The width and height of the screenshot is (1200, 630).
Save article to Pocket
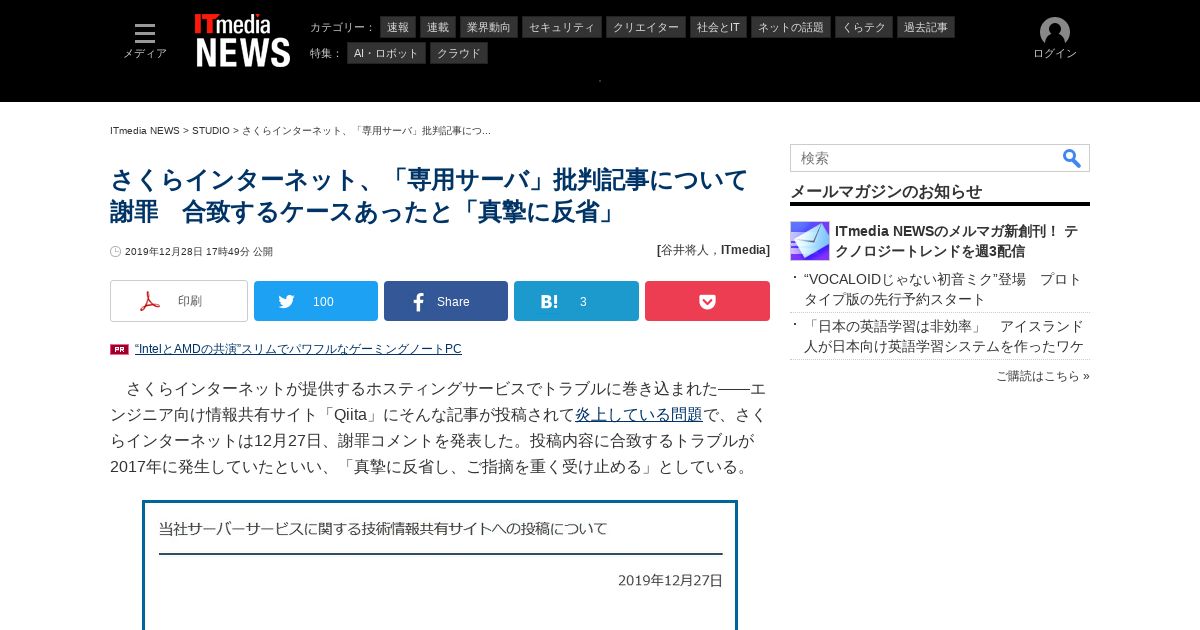pos(707,301)
